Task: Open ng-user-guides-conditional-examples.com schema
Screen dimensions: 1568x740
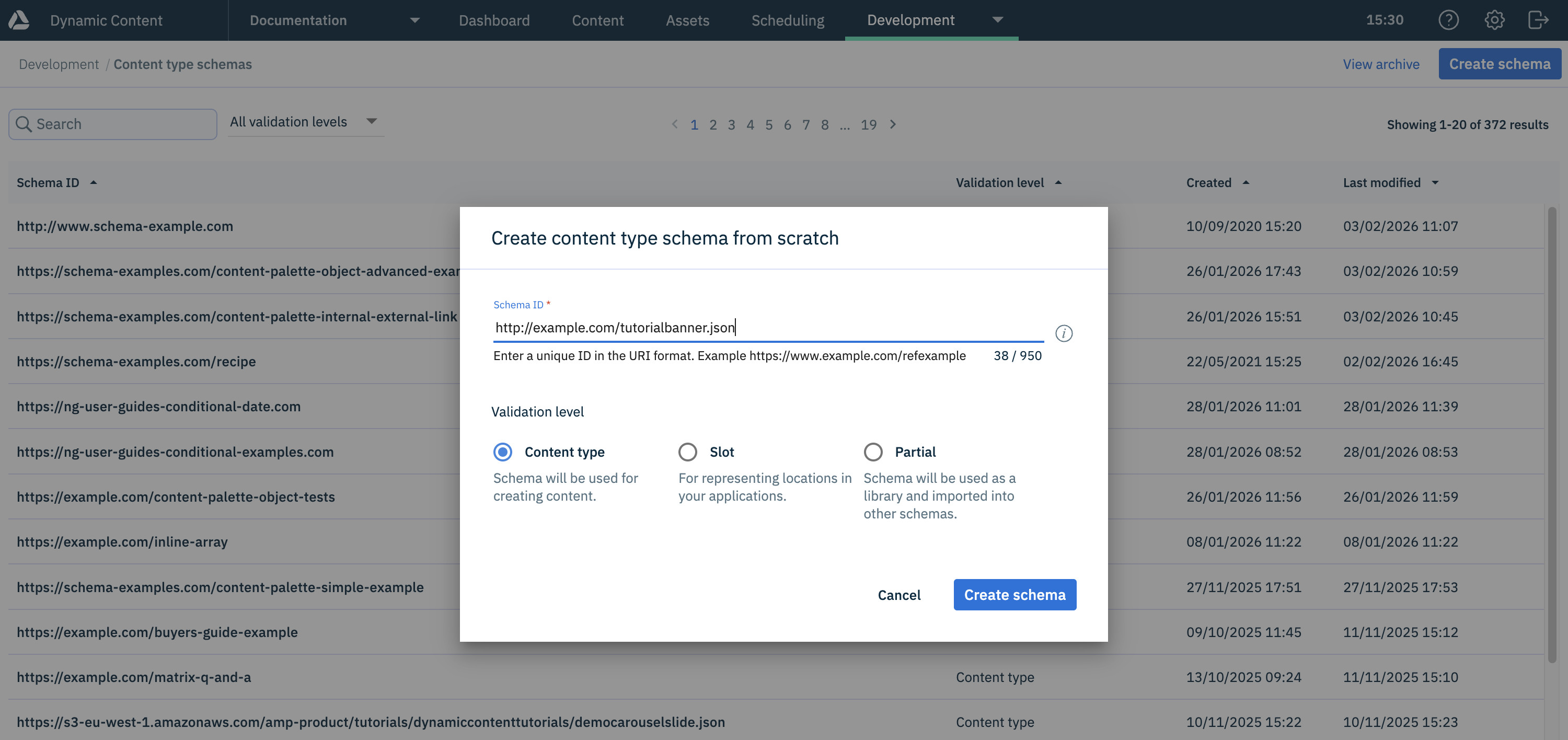Action: tap(175, 452)
